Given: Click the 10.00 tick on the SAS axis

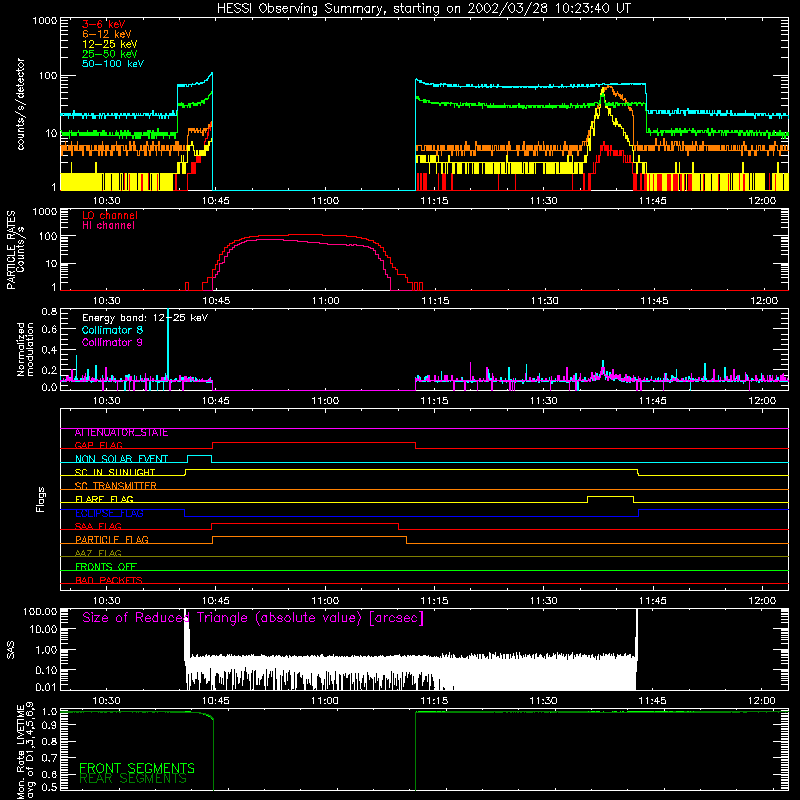Looking at the screenshot, I should pyautogui.click(x=42, y=630).
